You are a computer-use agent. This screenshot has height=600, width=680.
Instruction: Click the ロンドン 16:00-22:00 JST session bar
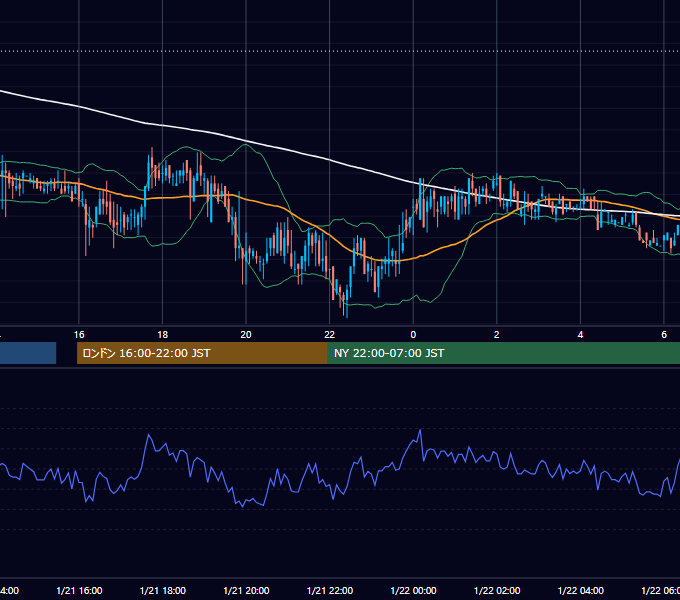(202, 353)
